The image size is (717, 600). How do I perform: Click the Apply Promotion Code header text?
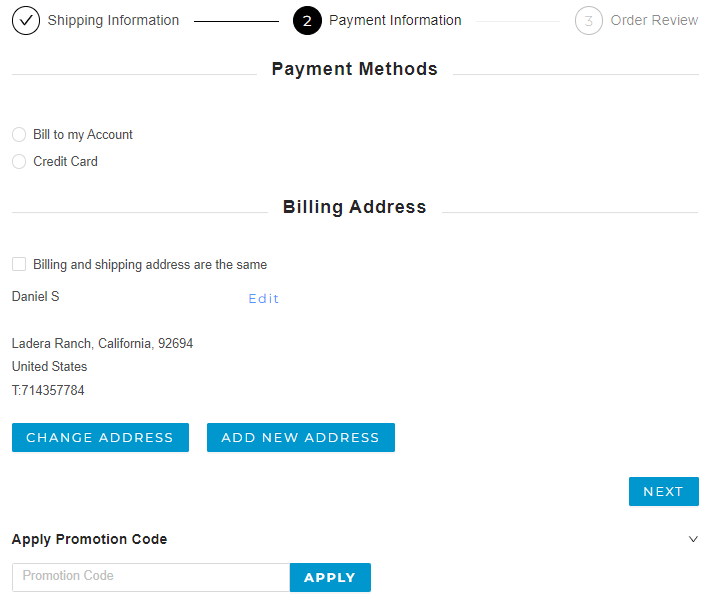89,539
